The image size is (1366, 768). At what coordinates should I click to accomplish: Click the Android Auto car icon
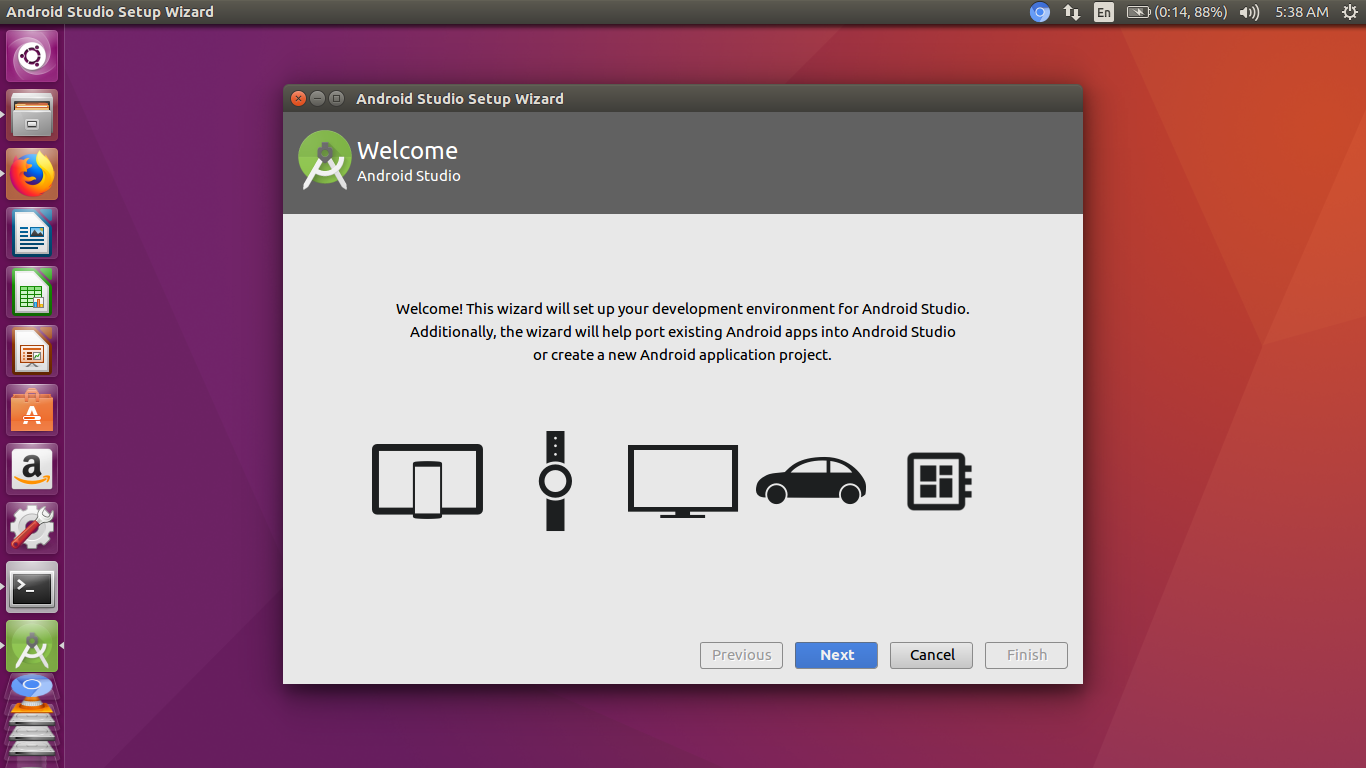tap(811, 481)
